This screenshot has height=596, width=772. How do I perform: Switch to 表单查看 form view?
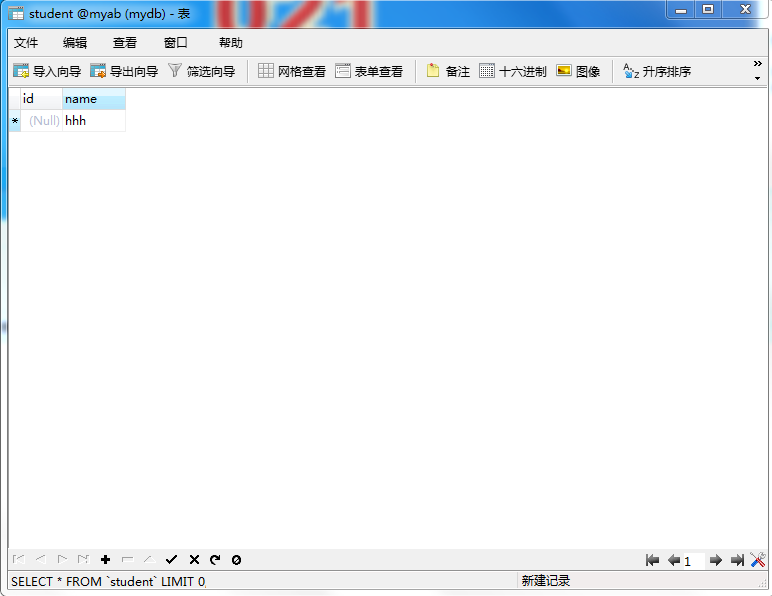(369, 71)
